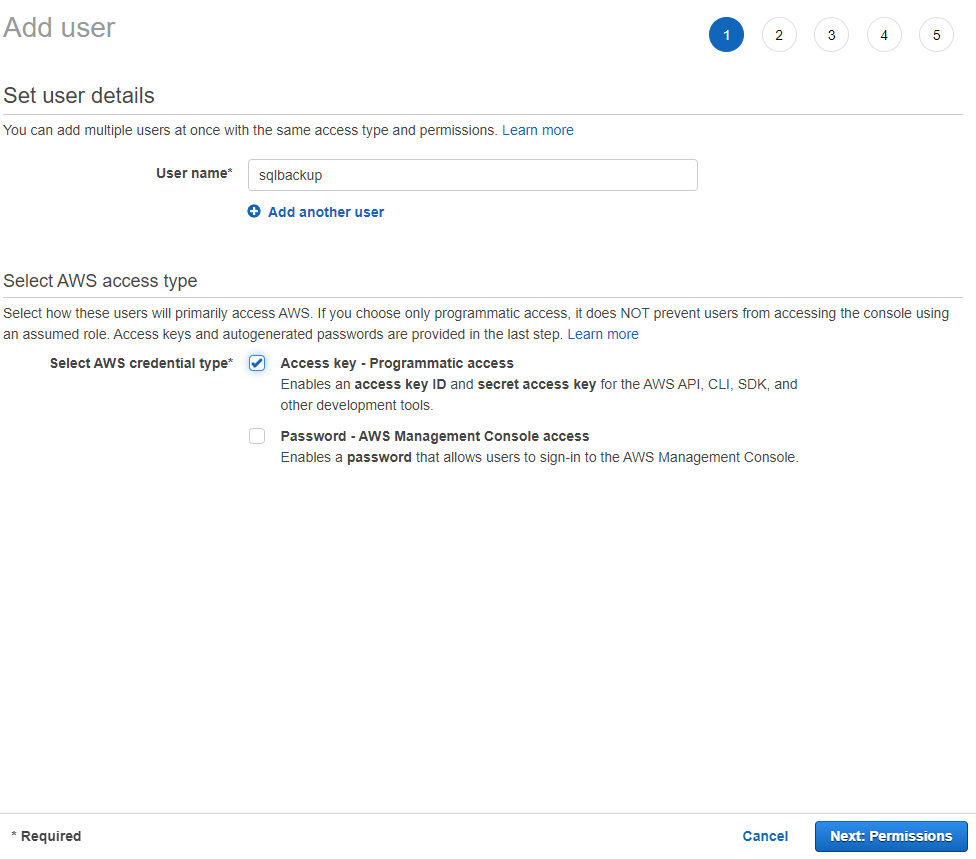
Task: Open Learn more about AWS access types
Action: click(603, 334)
